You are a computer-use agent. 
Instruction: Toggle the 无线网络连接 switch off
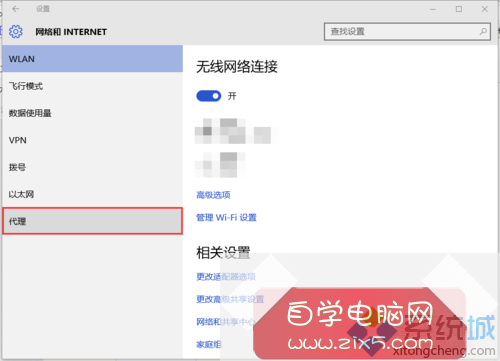pyautogui.click(x=209, y=96)
